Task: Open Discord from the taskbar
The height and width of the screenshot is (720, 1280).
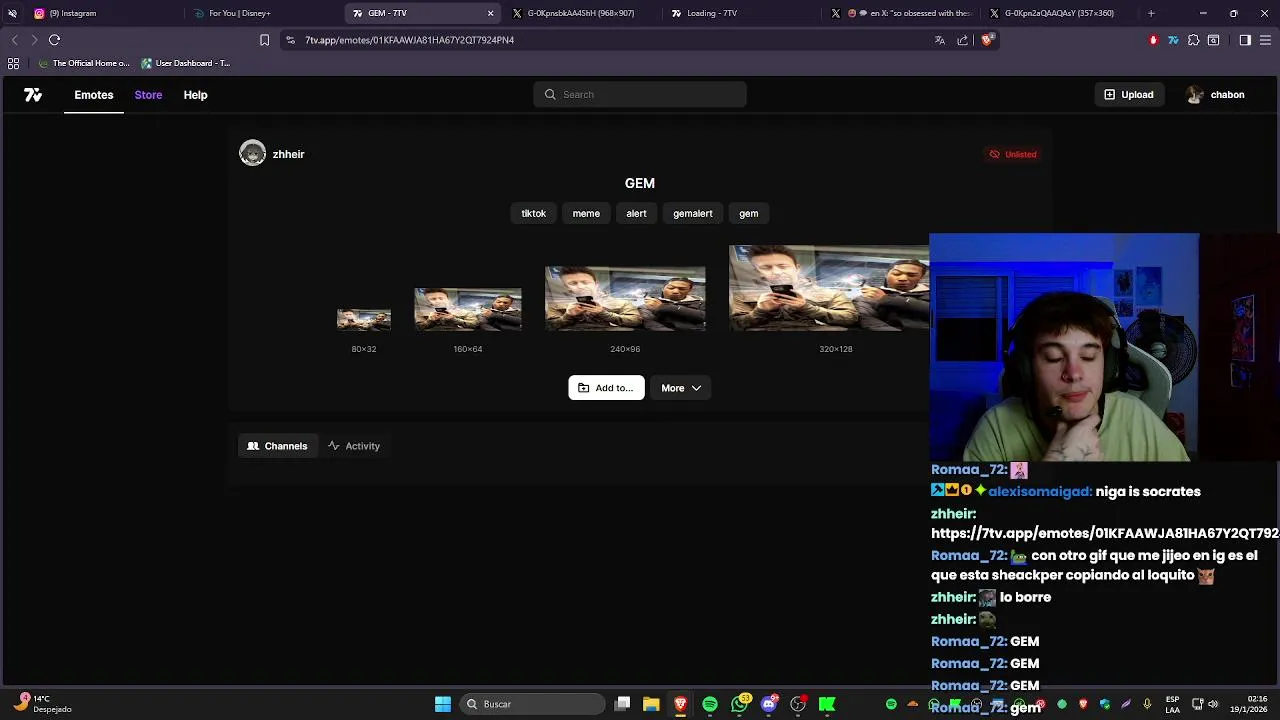Action: [769, 704]
